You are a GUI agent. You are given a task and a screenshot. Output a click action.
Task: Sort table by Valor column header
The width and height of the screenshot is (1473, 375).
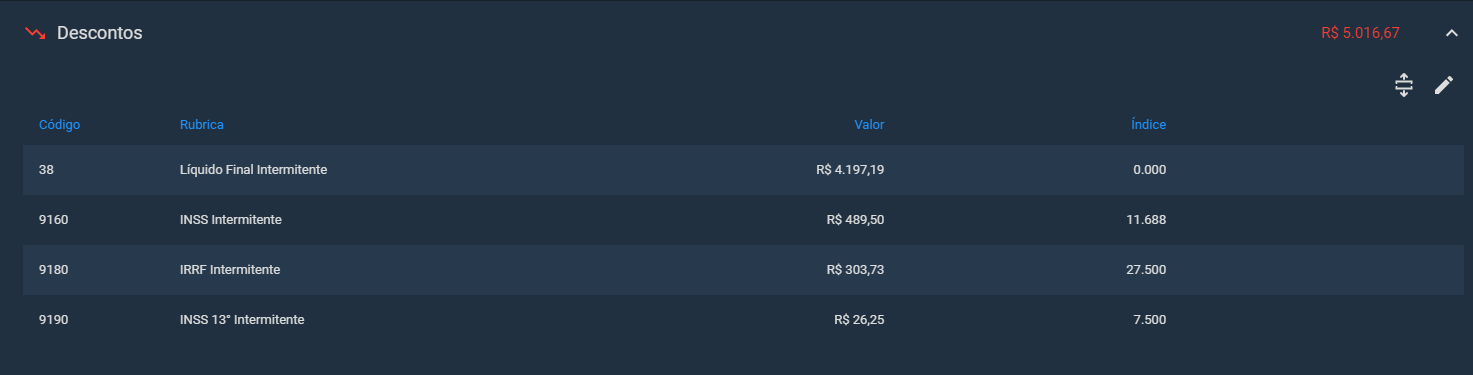[x=869, y=125]
